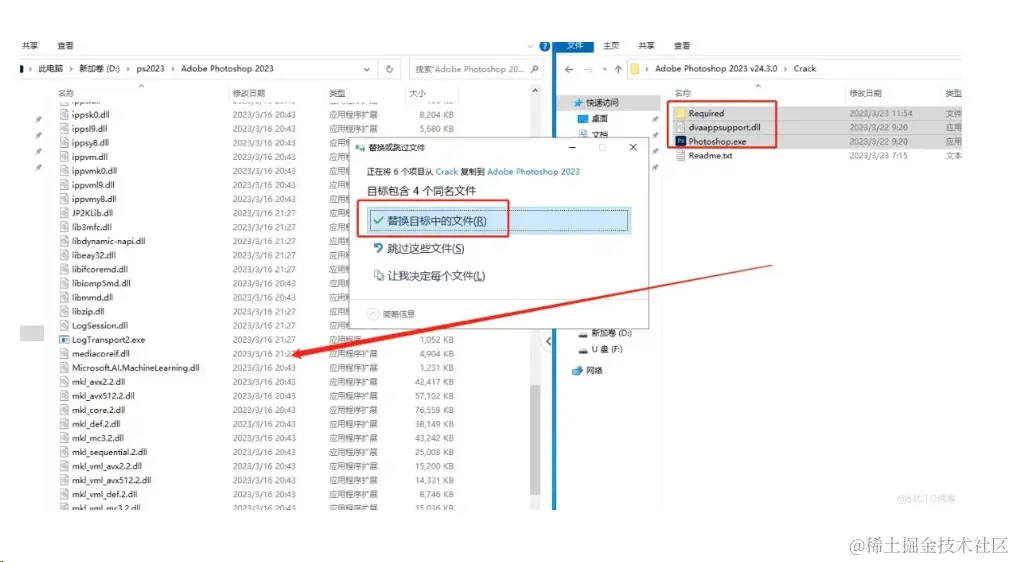Click the refresh icon in left Explorer window

[389, 69]
